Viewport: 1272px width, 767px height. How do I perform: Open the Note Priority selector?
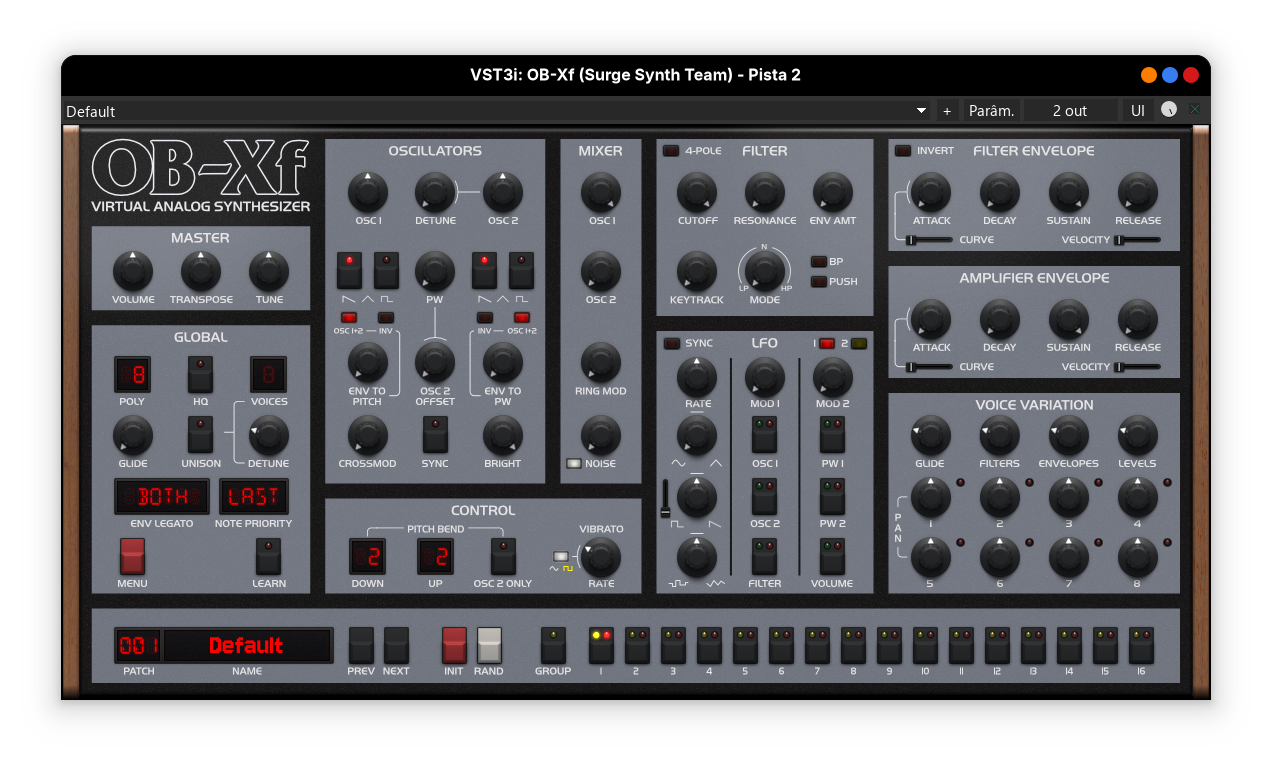point(254,497)
